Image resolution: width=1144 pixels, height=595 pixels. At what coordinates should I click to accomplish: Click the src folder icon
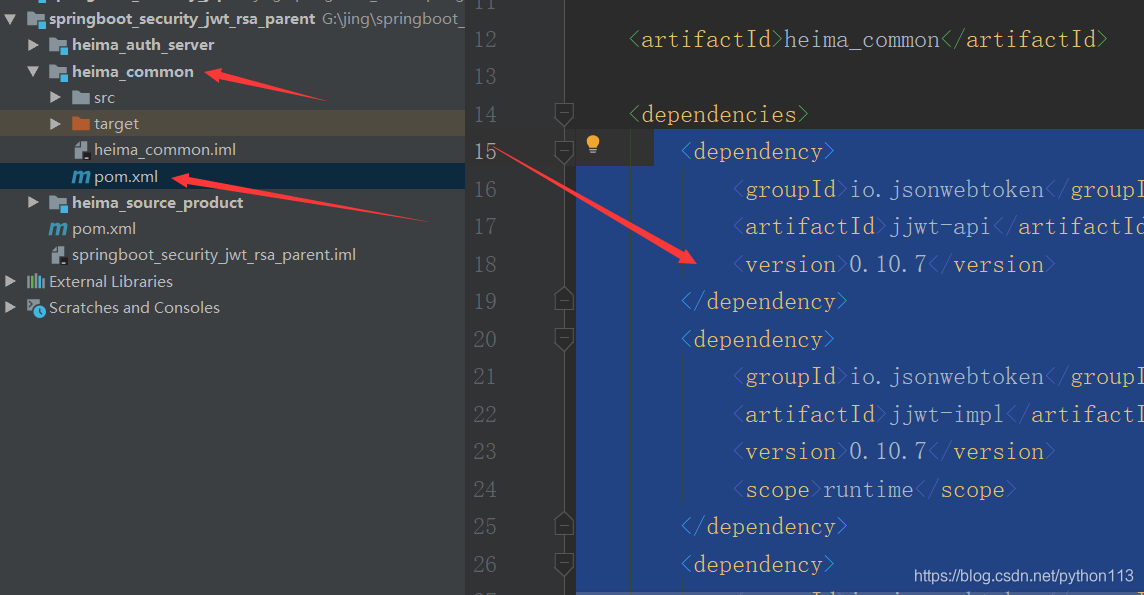click(81, 98)
